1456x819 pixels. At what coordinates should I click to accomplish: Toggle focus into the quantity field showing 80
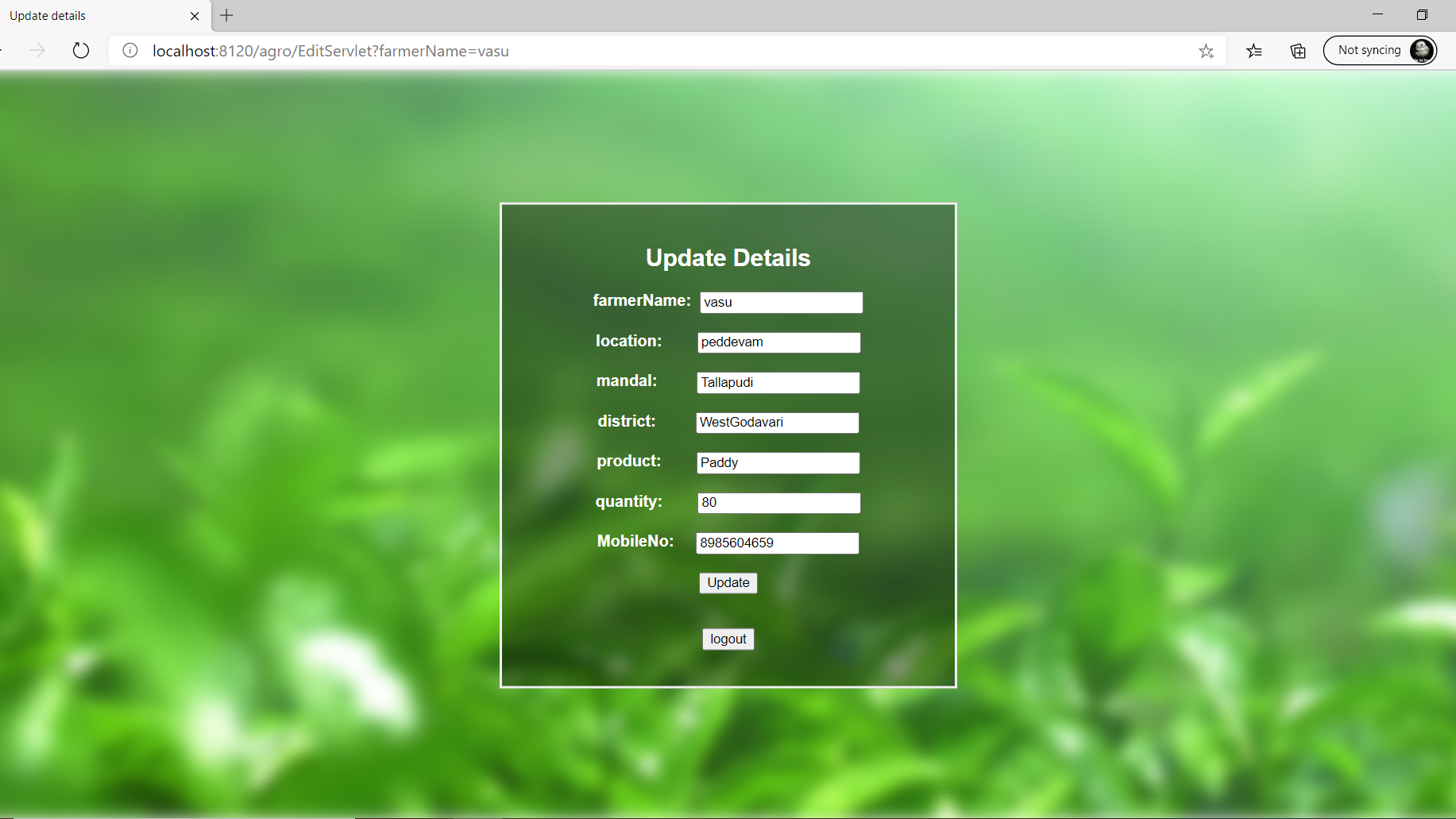778,503
